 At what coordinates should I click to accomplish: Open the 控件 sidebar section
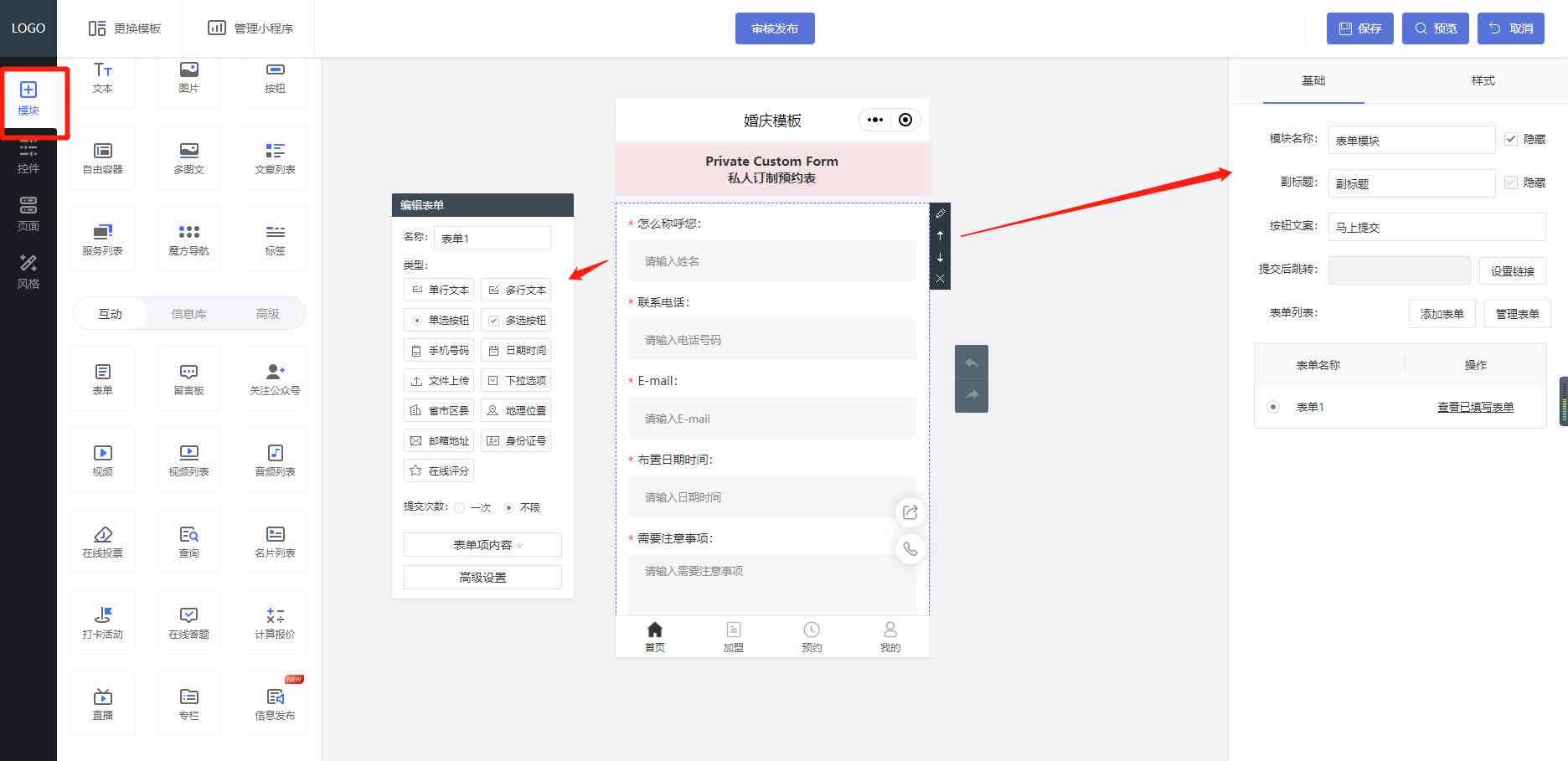click(x=28, y=158)
